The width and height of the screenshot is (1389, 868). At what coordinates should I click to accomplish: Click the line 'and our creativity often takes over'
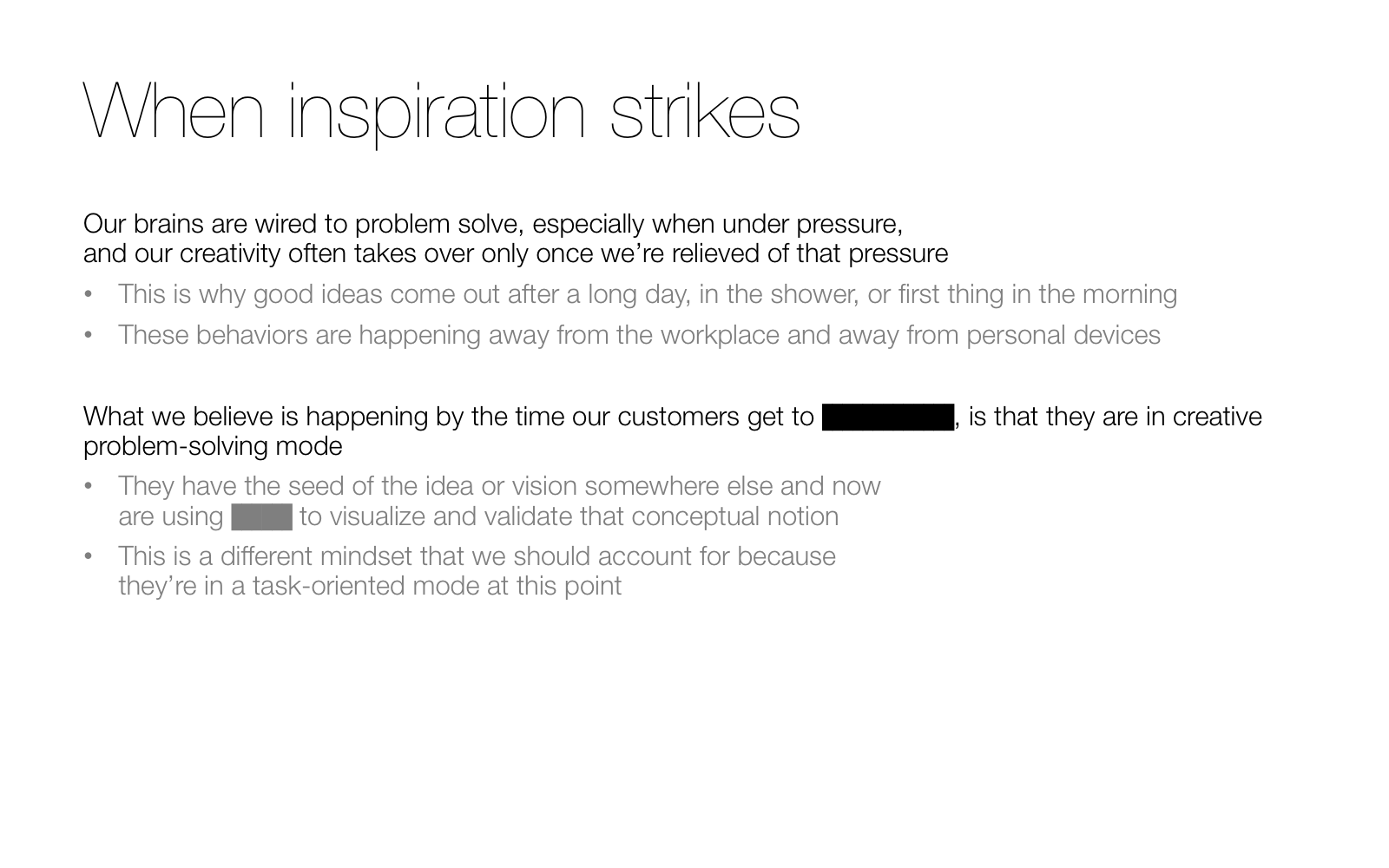click(x=516, y=253)
